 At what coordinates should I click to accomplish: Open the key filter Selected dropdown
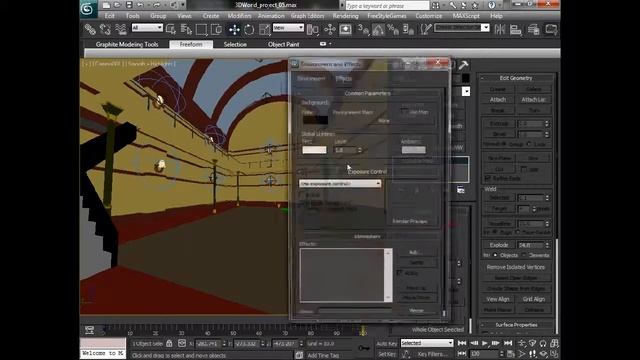(x=427, y=343)
